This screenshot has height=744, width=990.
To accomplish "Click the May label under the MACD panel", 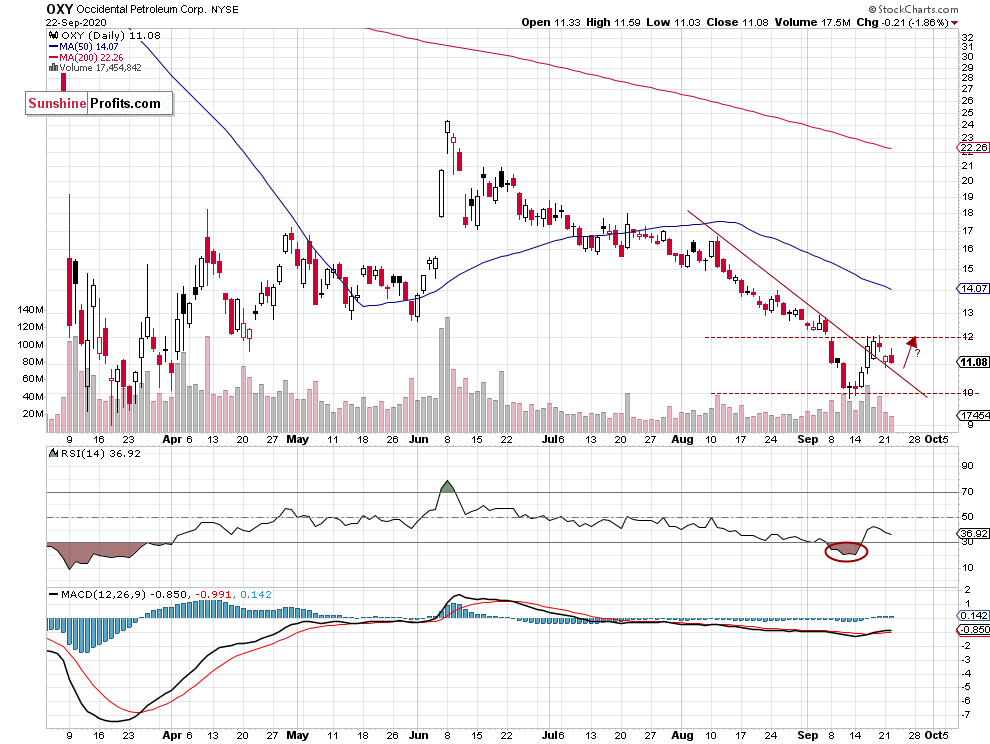I will pos(297,735).
